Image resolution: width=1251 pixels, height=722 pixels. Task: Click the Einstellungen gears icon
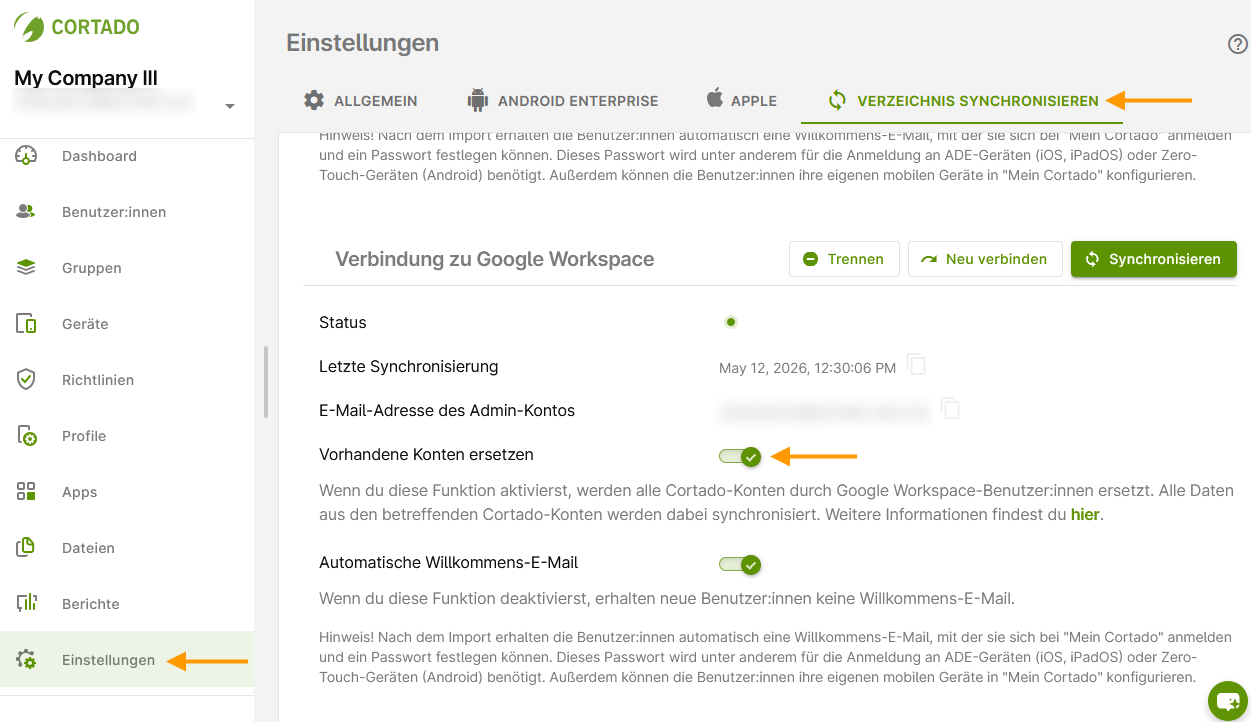tap(26, 660)
